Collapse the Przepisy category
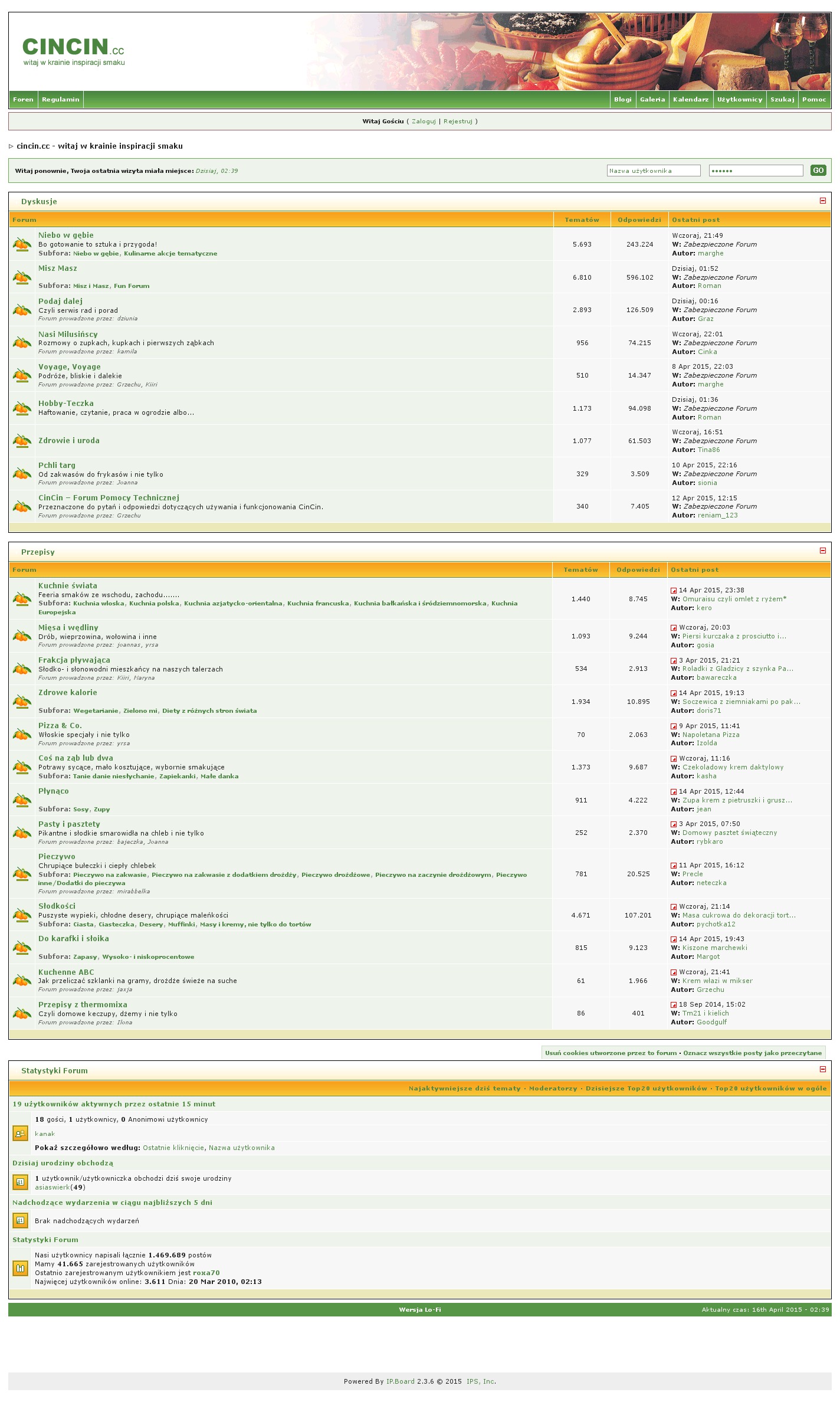This screenshot has width=840, height=1402. point(823,551)
